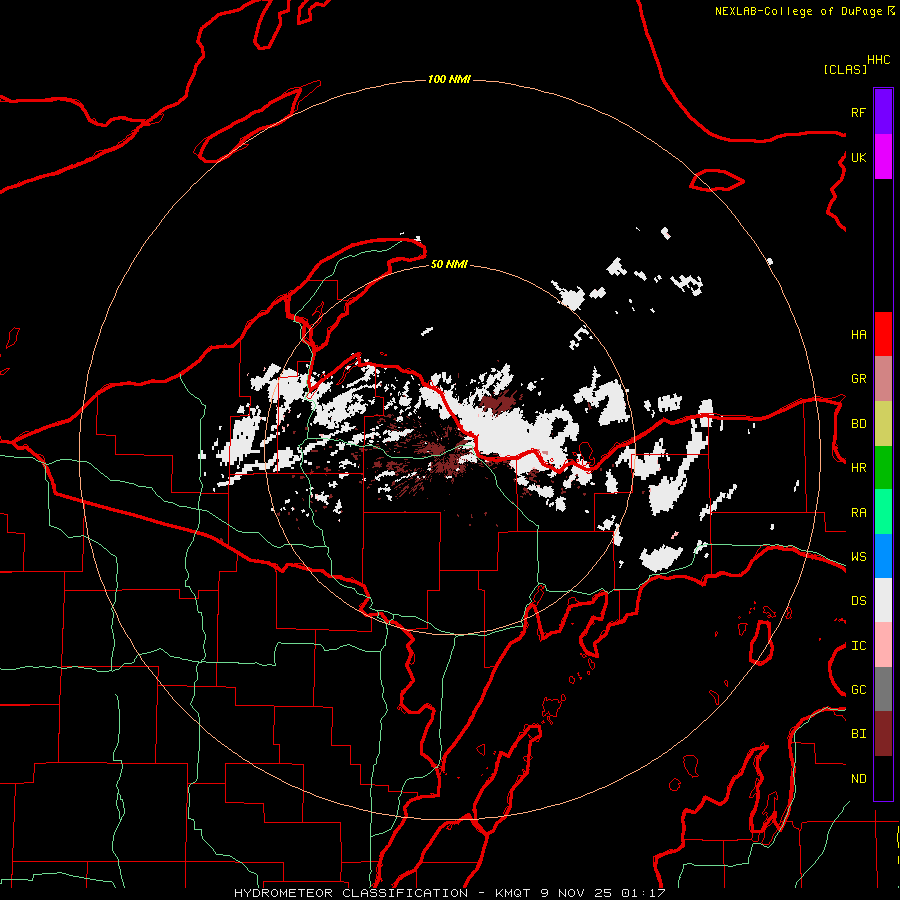Click the WS blue legend swatch
The image size is (900, 900).
point(883,556)
